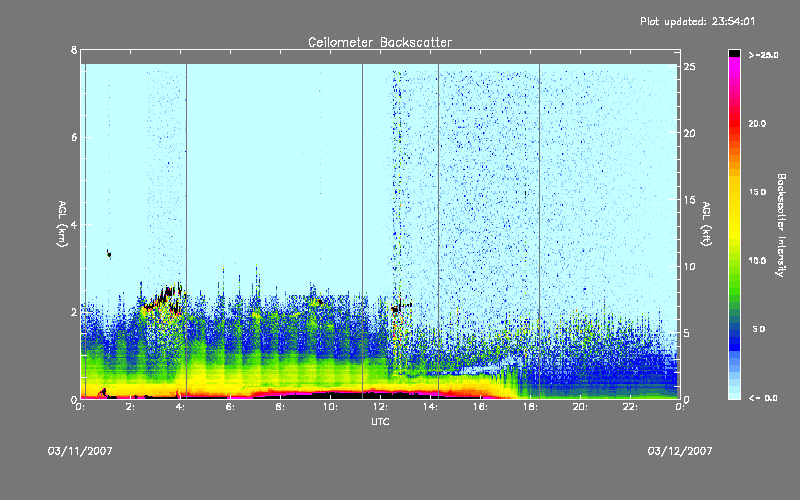
Task: Click the '>-25.0' colorbar maximum label
Action: point(764,55)
